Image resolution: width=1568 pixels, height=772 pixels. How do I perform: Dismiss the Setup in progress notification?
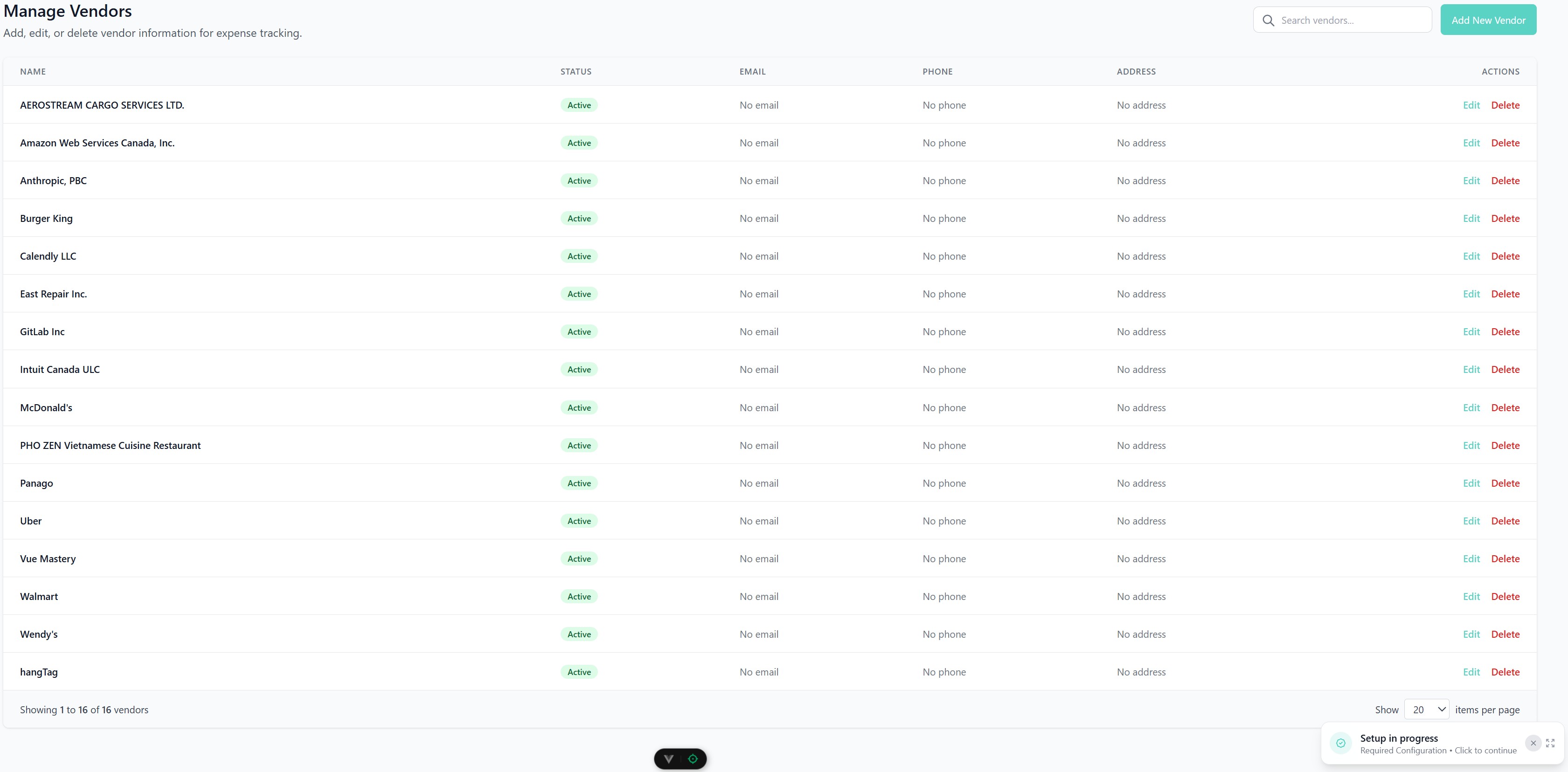tap(1533, 743)
